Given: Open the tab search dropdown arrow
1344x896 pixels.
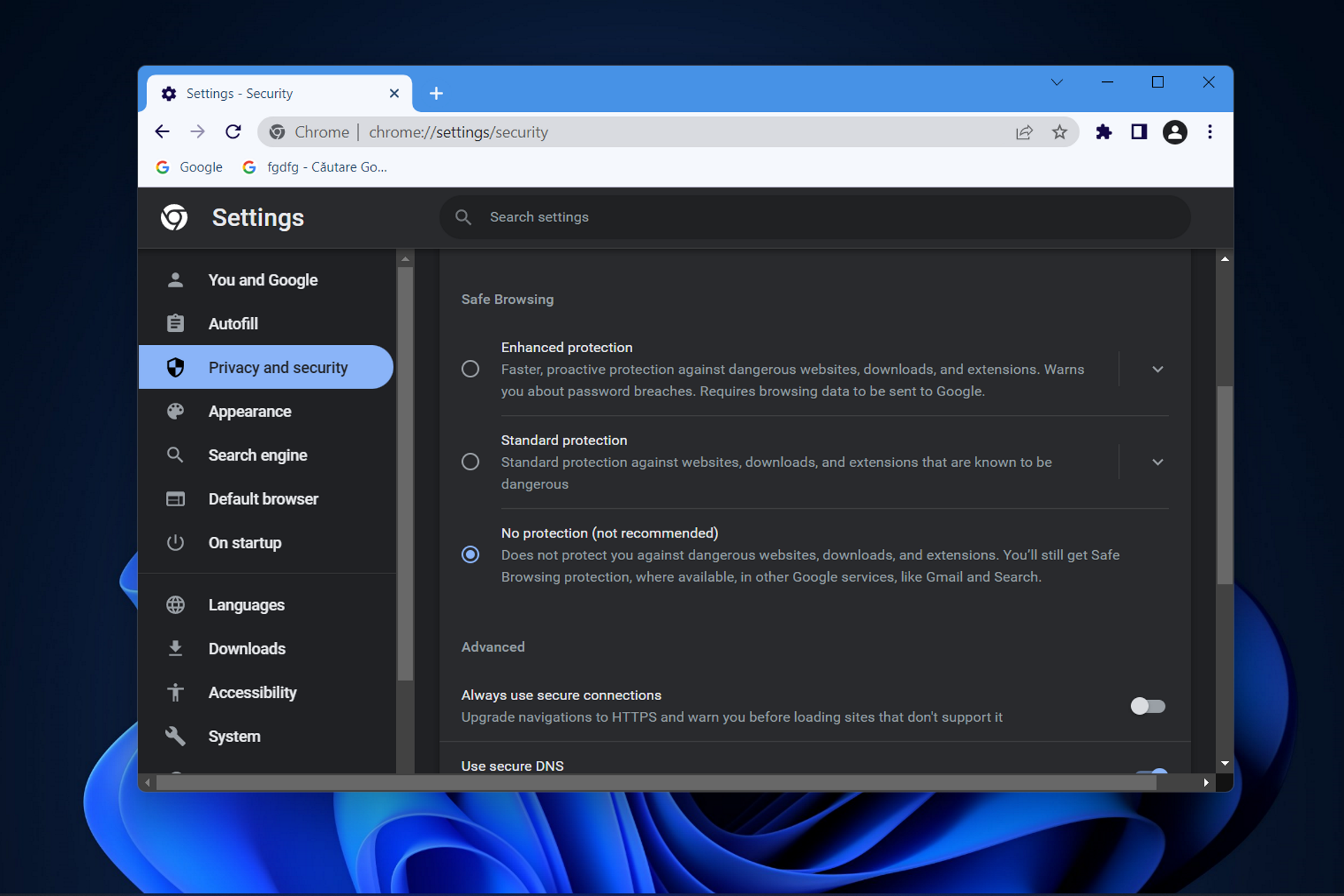Looking at the screenshot, I should [x=1056, y=83].
